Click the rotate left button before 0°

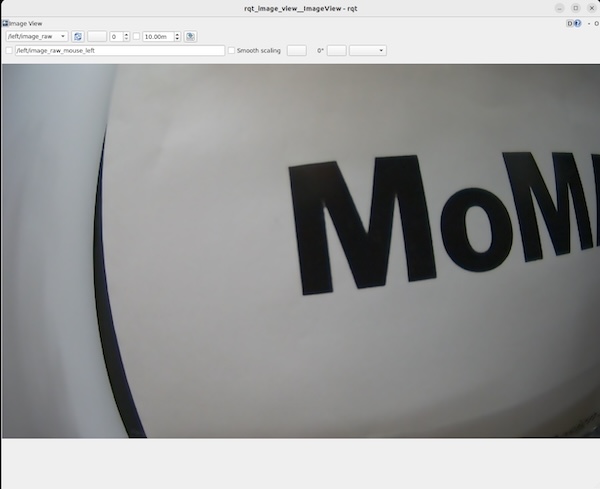tap(297, 51)
